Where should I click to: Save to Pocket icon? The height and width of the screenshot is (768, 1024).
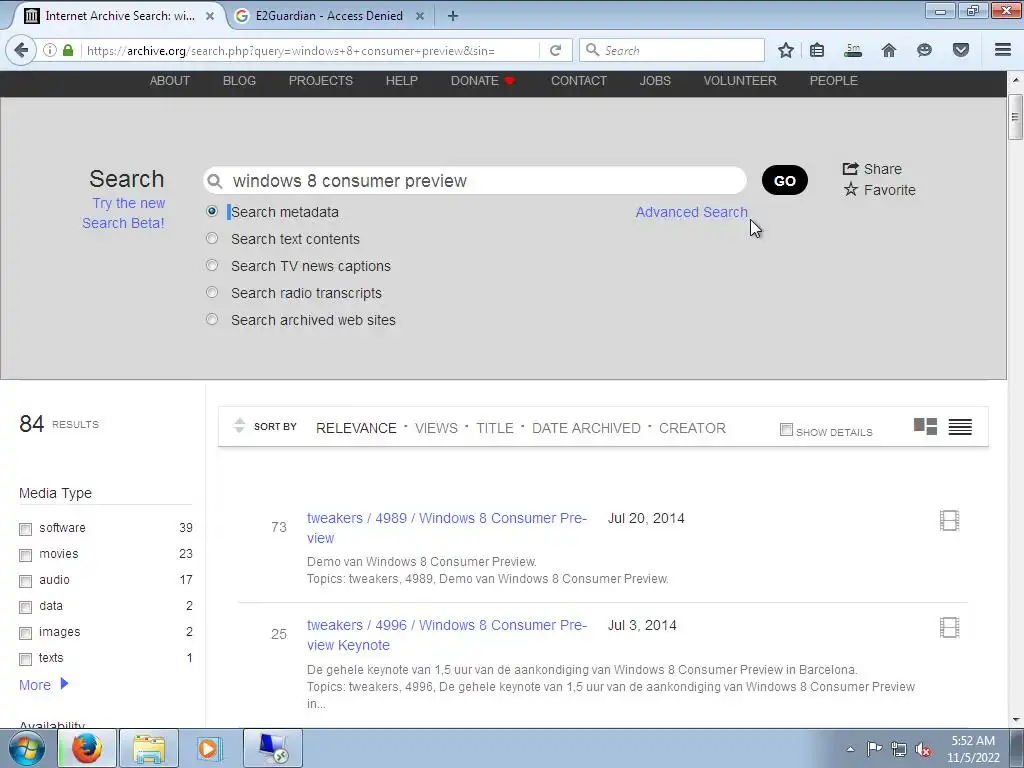coord(961,50)
